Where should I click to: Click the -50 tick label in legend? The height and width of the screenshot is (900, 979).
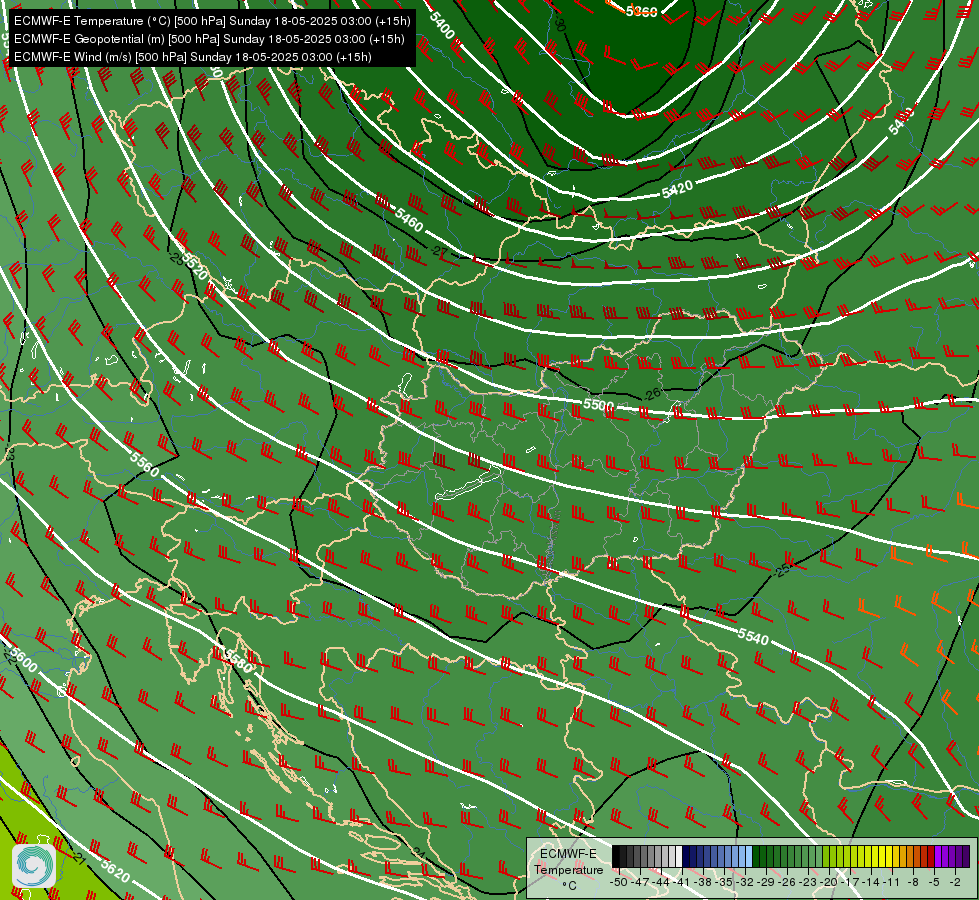click(619, 883)
